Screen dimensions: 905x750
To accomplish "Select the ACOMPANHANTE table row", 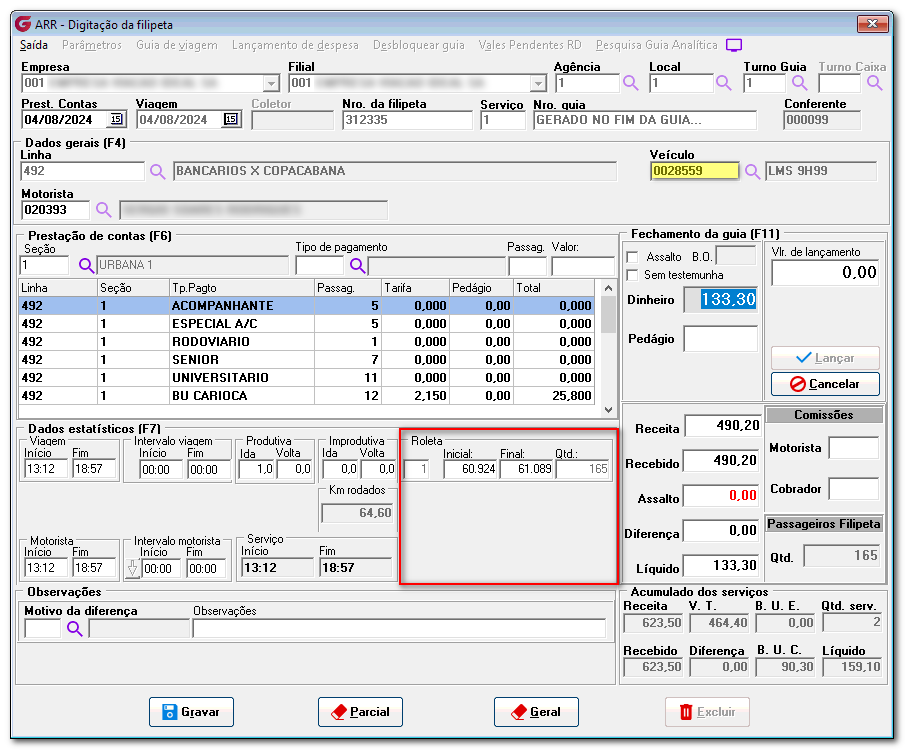I will (x=306, y=306).
